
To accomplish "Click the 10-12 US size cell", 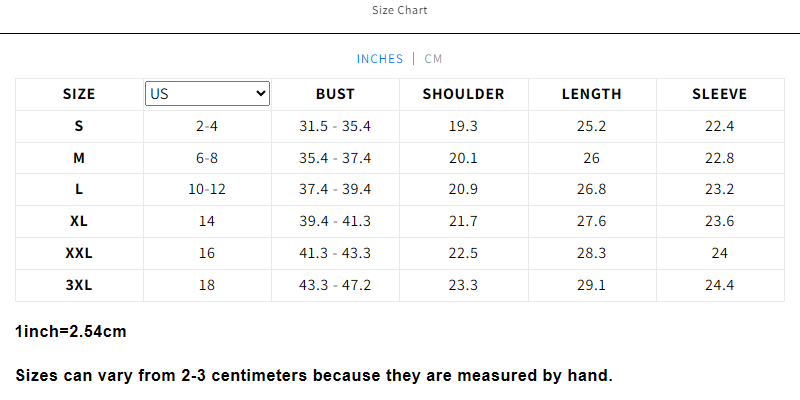I will pyautogui.click(x=207, y=190).
